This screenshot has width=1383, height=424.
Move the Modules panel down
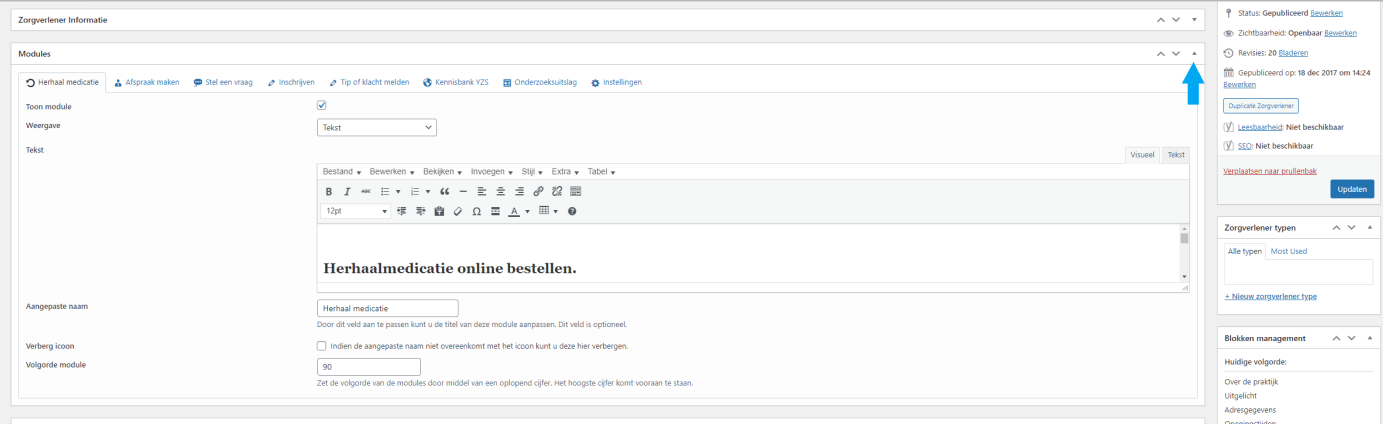point(1176,53)
